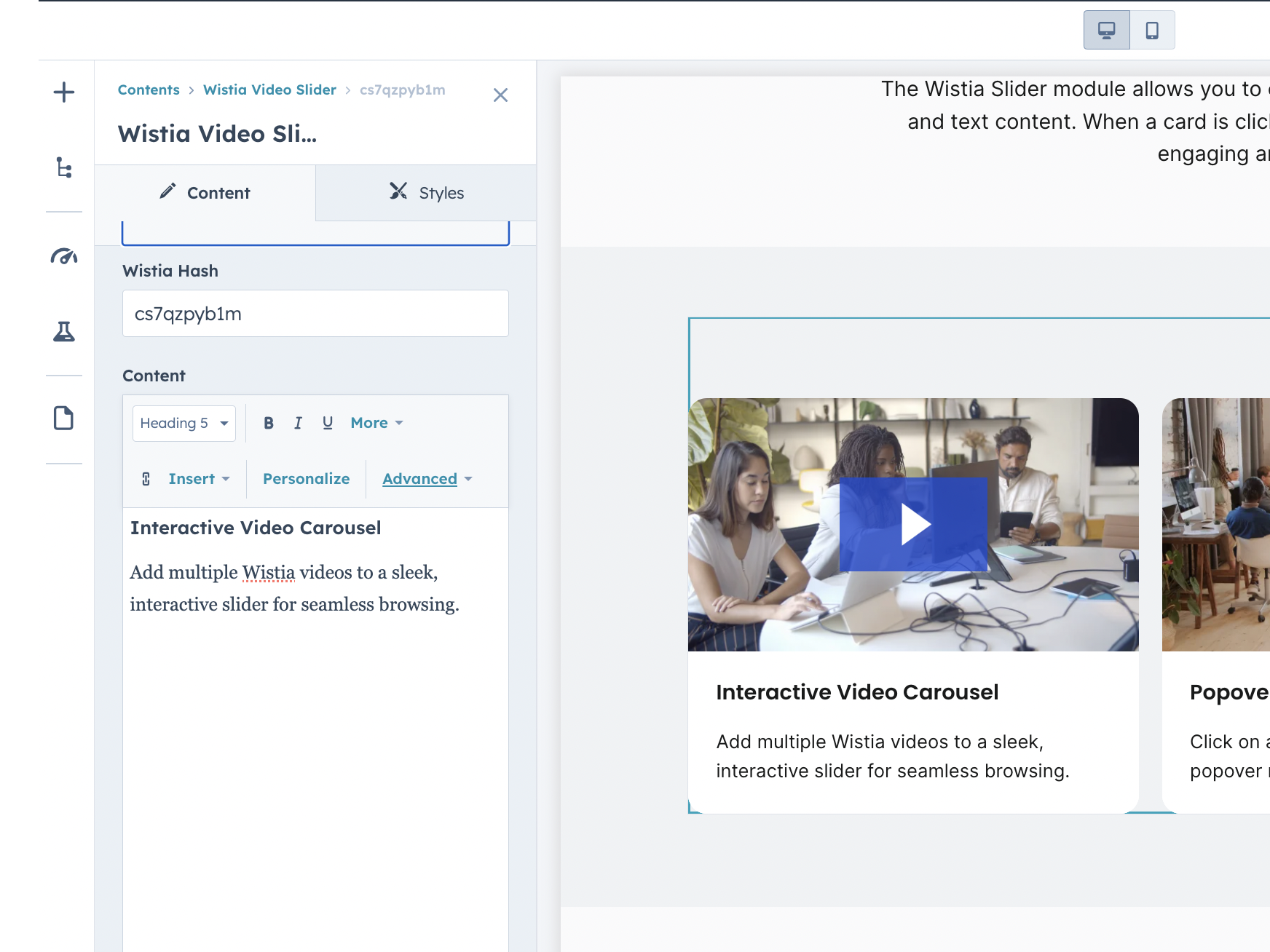The image size is (1270, 952).
Task: Apply underline formatting in content editor
Action: 328,423
